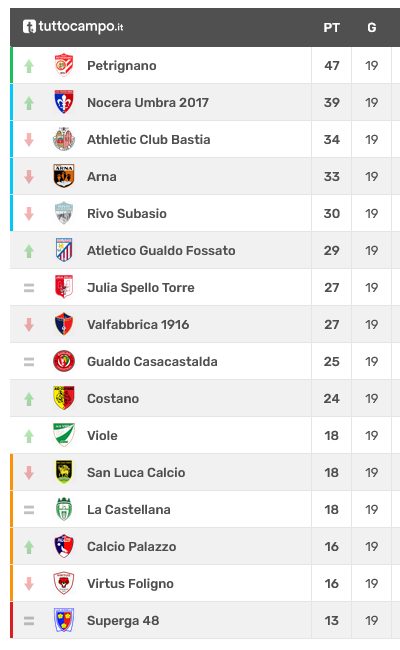Click the red down arrow beside Rivo Subasio
The height and width of the screenshot is (650, 400).
point(29,214)
